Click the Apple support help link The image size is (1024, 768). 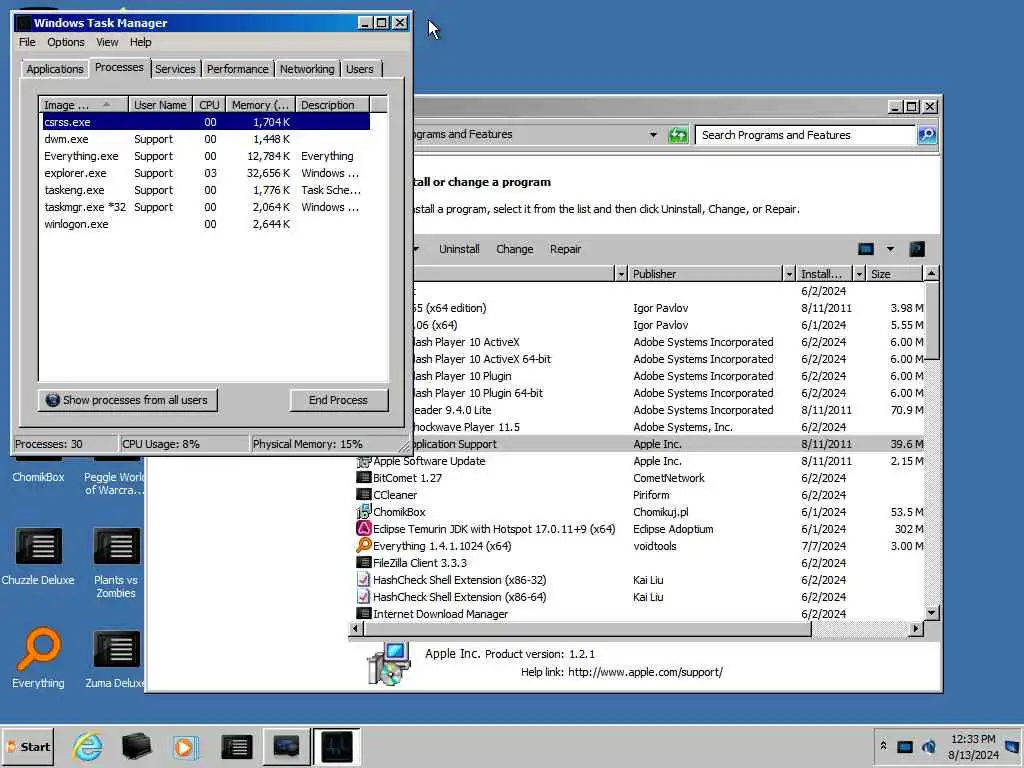(x=645, y=672)
